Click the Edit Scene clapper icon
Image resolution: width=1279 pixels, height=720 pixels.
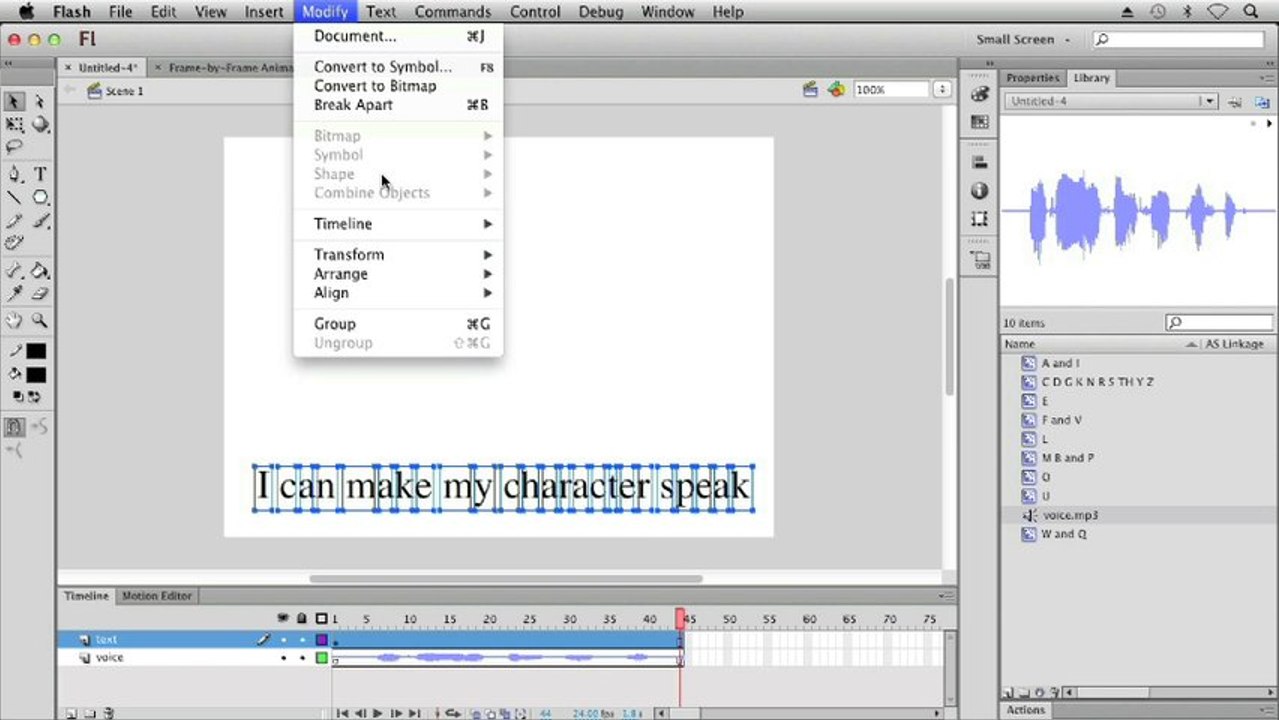pyautogui.click(x=811, y=89)
